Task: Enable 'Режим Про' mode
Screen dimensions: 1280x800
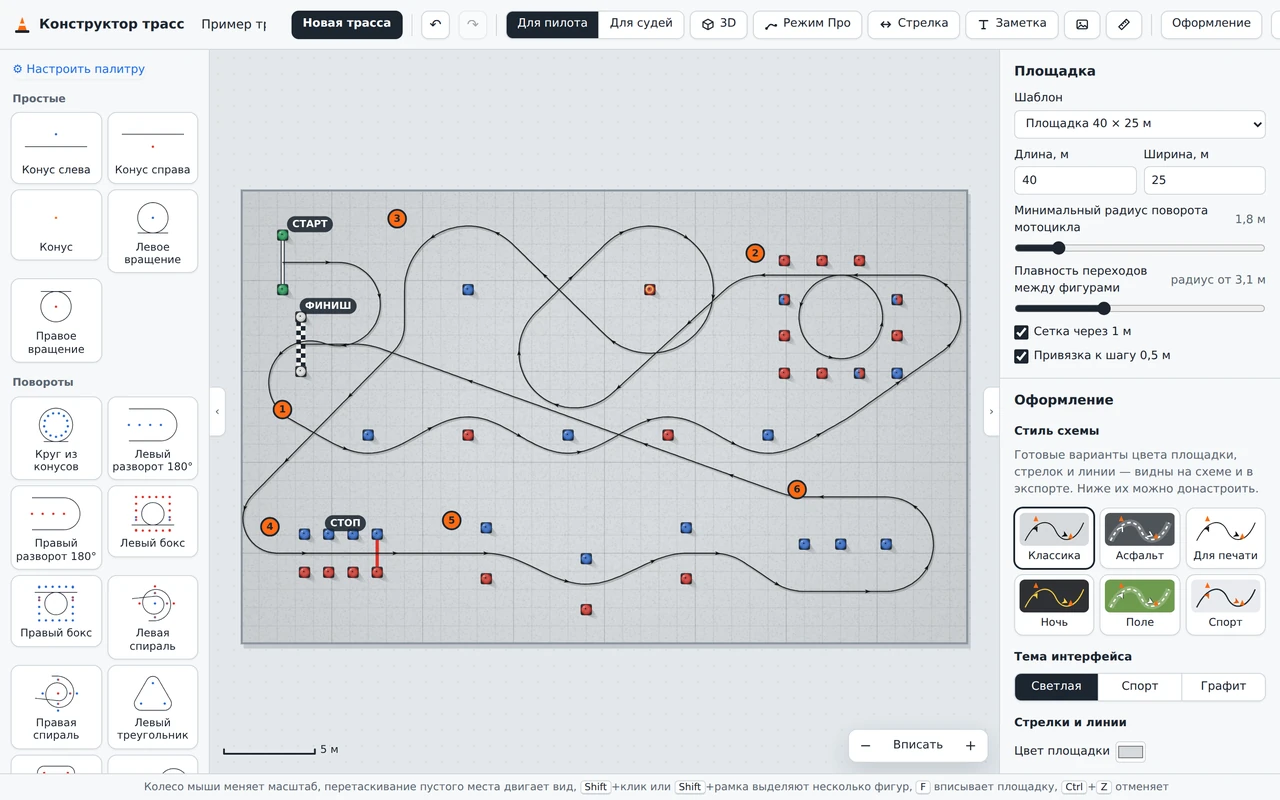Action: coord(807,25)
